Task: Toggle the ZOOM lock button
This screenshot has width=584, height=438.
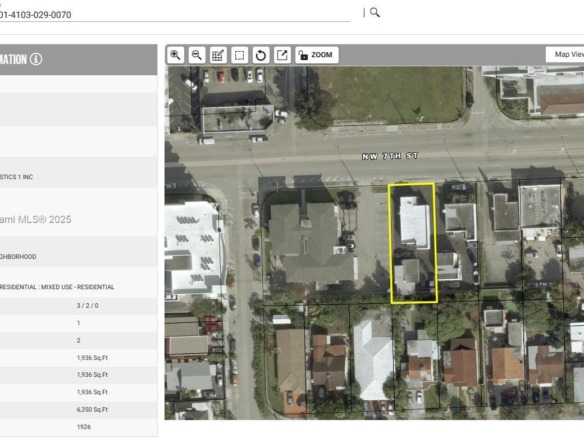Action: pyautogui.click(x=317, y=55)
